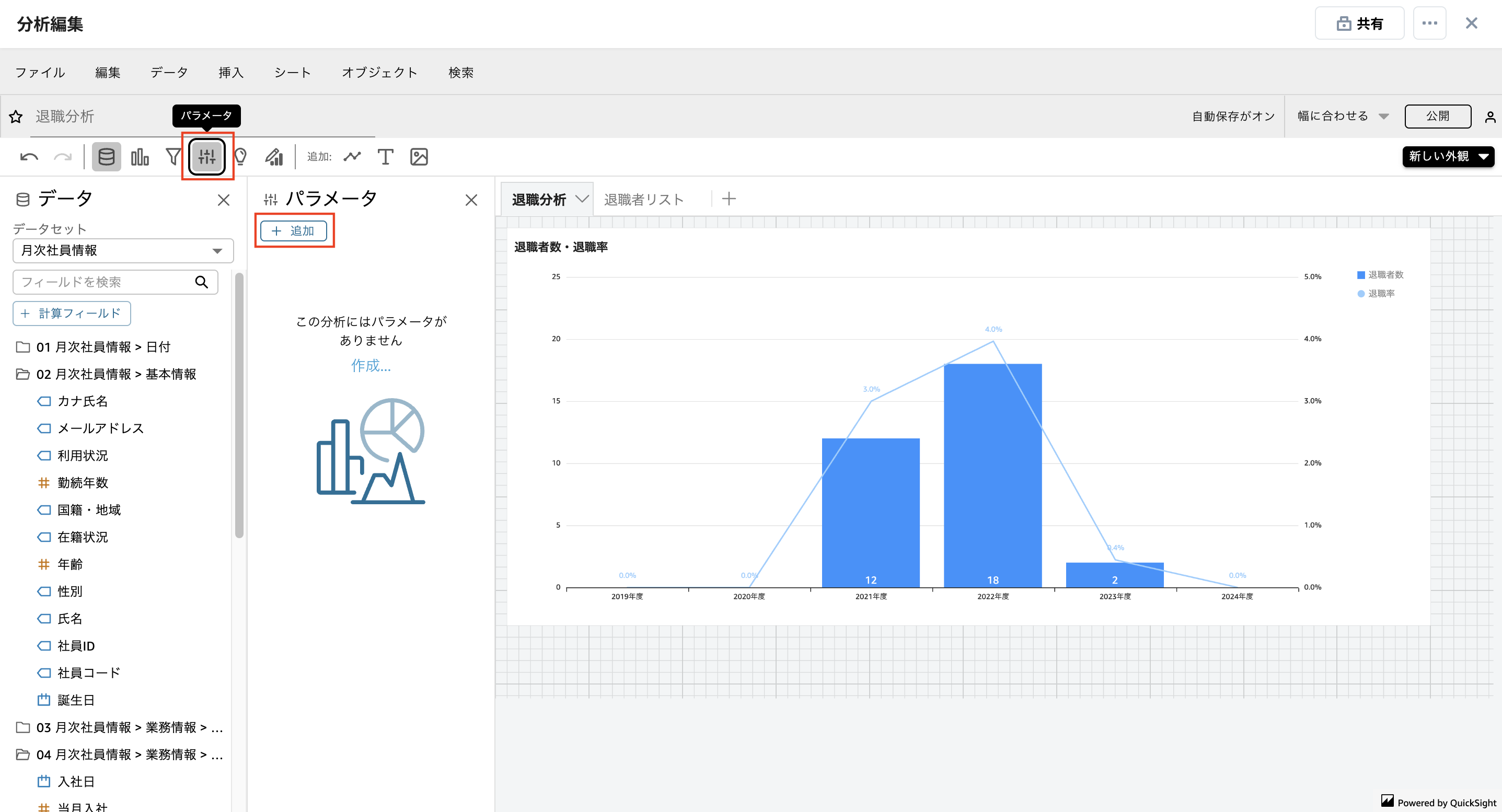Open the Insights lightbulb icon
The width and height of the screenshot is (1502, 812).
click(x=240, y=157)
